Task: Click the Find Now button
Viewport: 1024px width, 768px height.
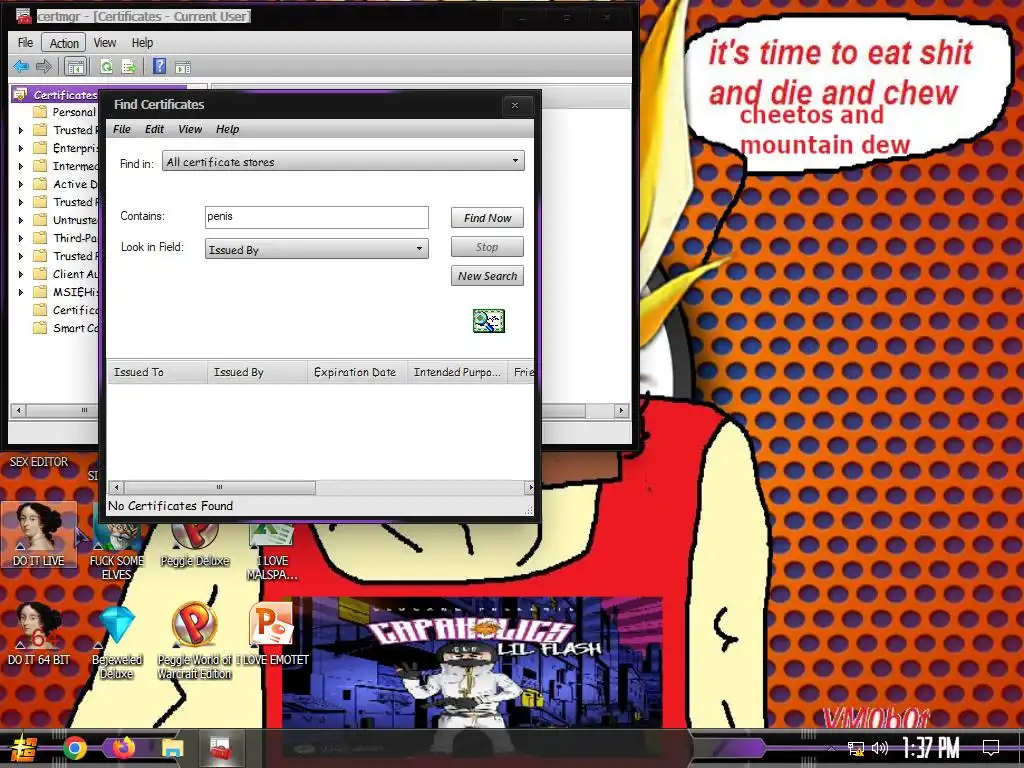Action: (x=487, y=217)
